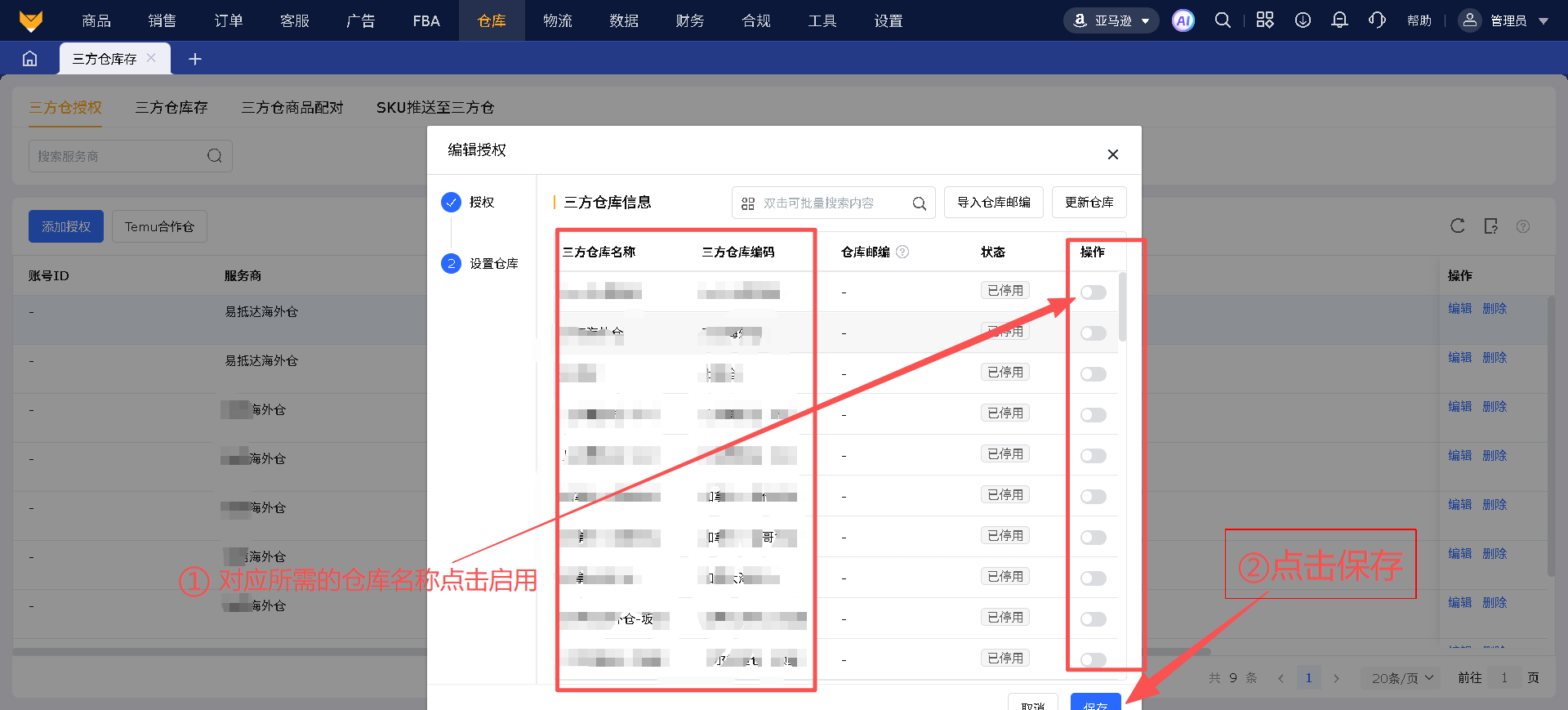Click the 导入仓库邮编 button
This screenshot has height=710, width=1568.
coord(994,202)
